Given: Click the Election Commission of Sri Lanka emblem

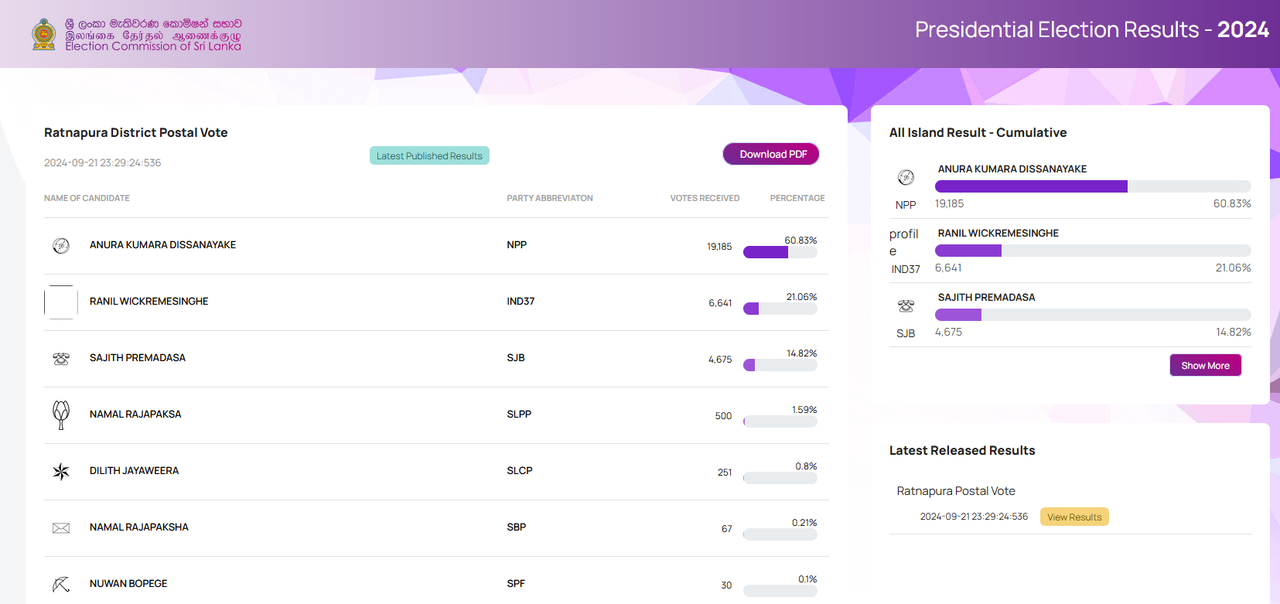Looking at the screenshot, I should 44,33.
